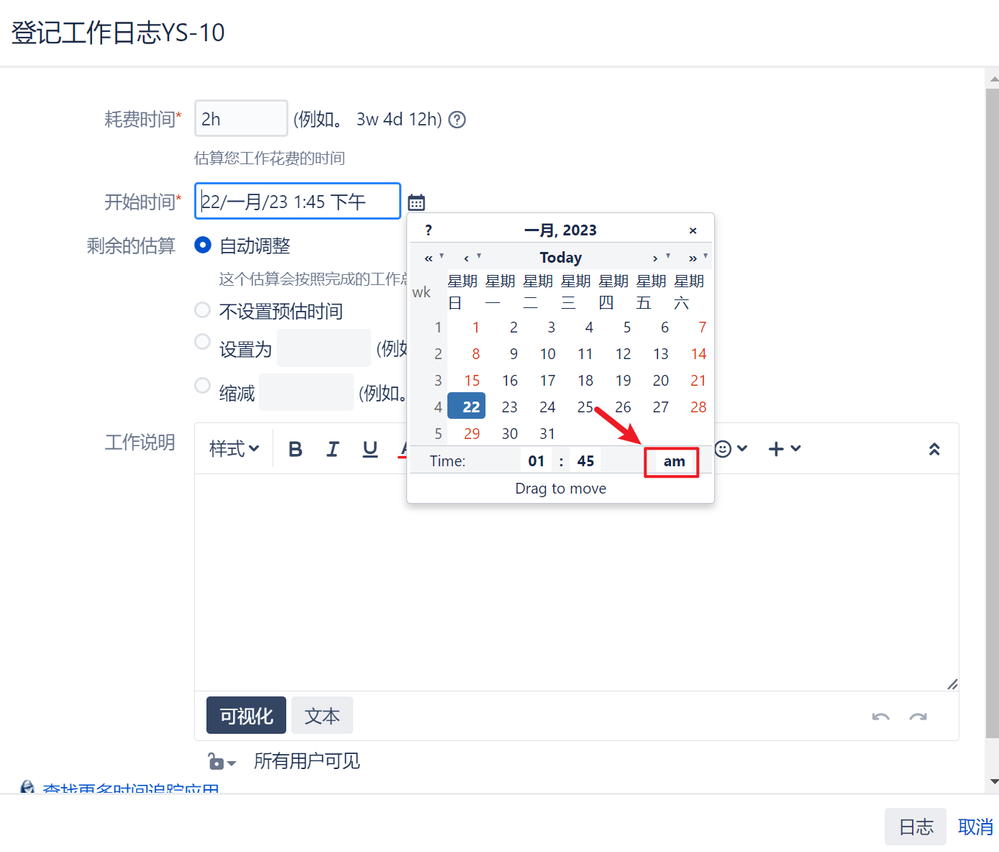Click the help icon beside time spent example
Image resolution: width=999 pixels, height=852 pixels.
click(x=457, y=120)
